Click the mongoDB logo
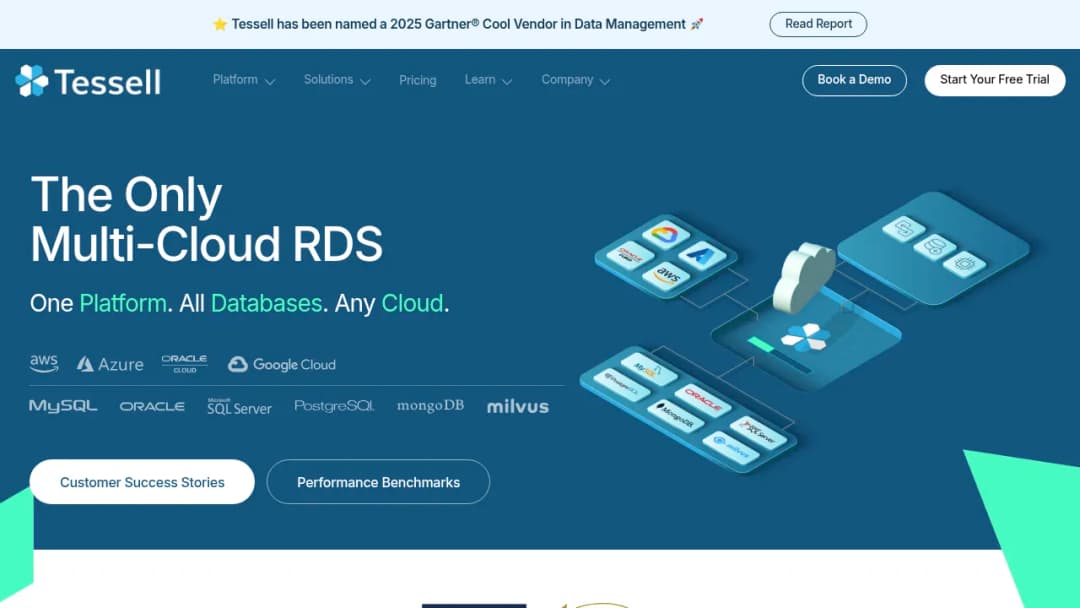Image resolution: width=1080 pixels, height=608 pixels. [x=430, y=406]
